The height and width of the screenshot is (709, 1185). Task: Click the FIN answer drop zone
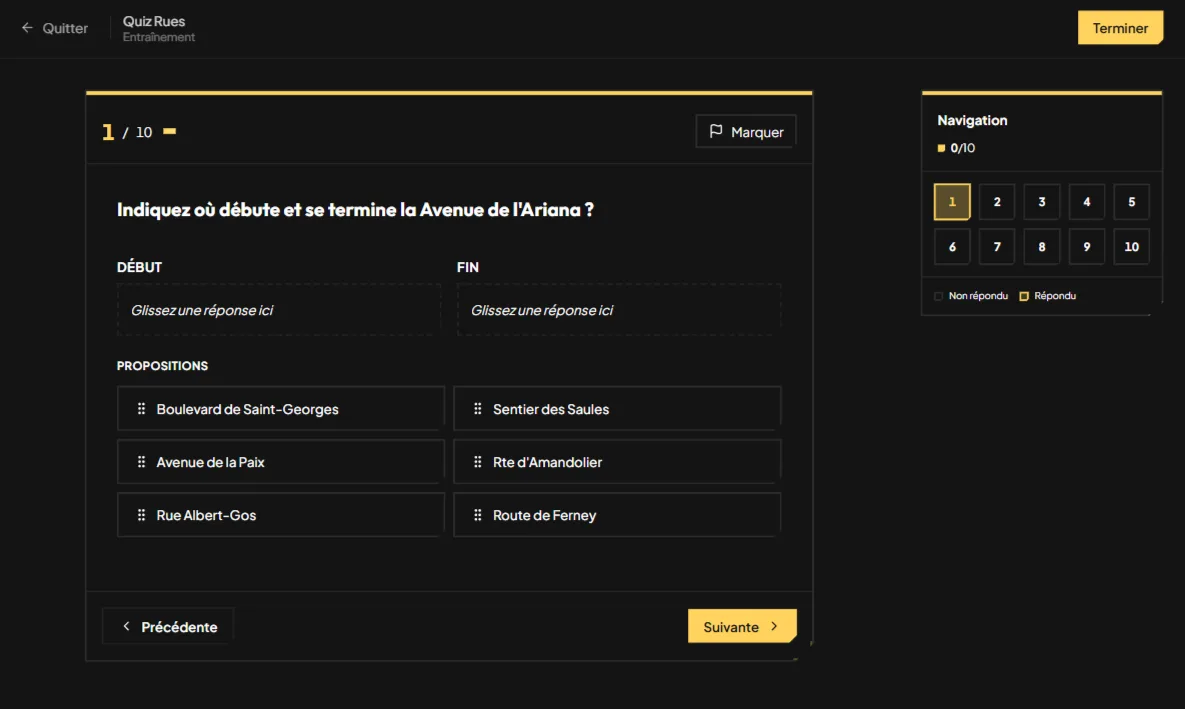[x=619, y=310]
